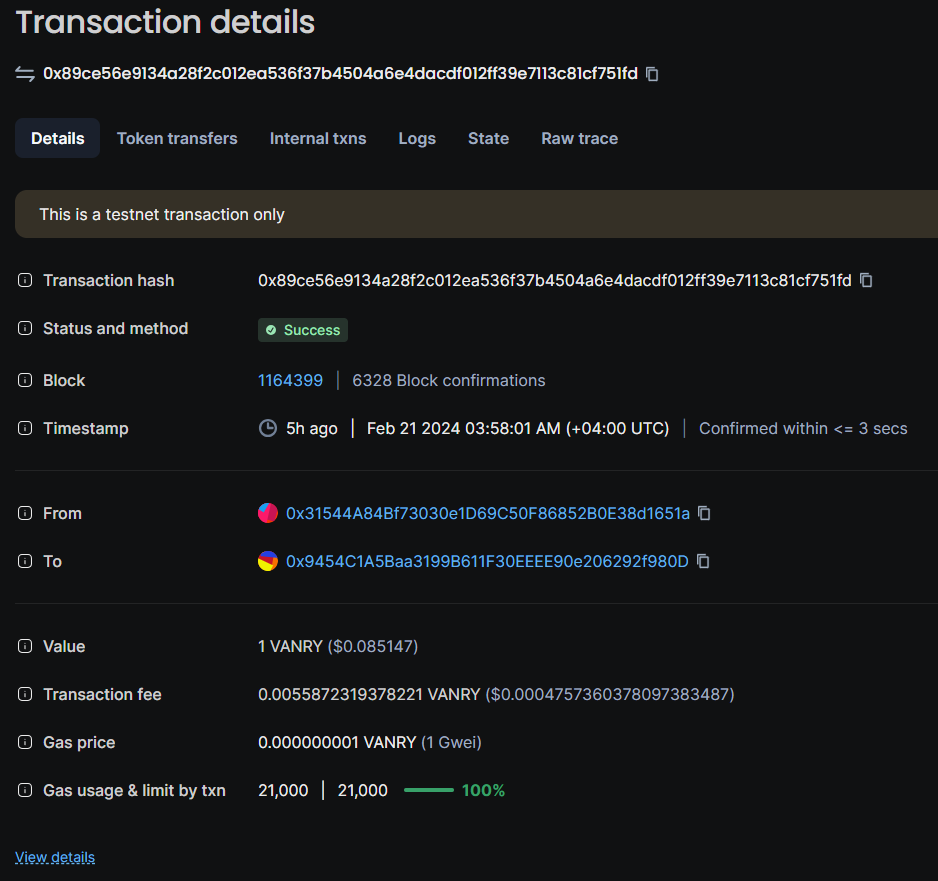This screenshot has width=938, height=881.
Task: Click info icon beside Gas price
Action: (x=25, y=742)
